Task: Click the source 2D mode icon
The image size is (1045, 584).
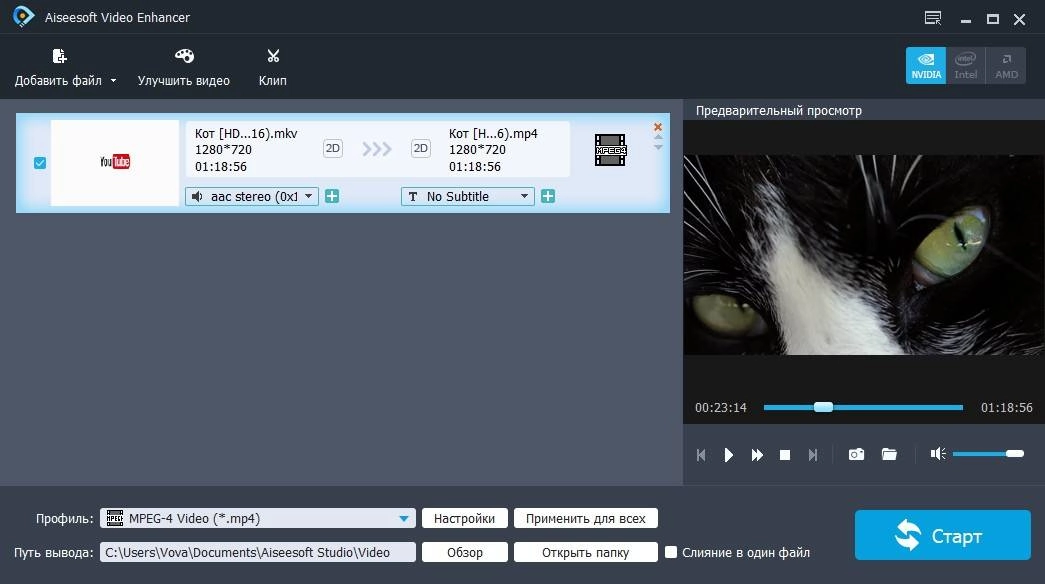Action: tap(333, 148)
